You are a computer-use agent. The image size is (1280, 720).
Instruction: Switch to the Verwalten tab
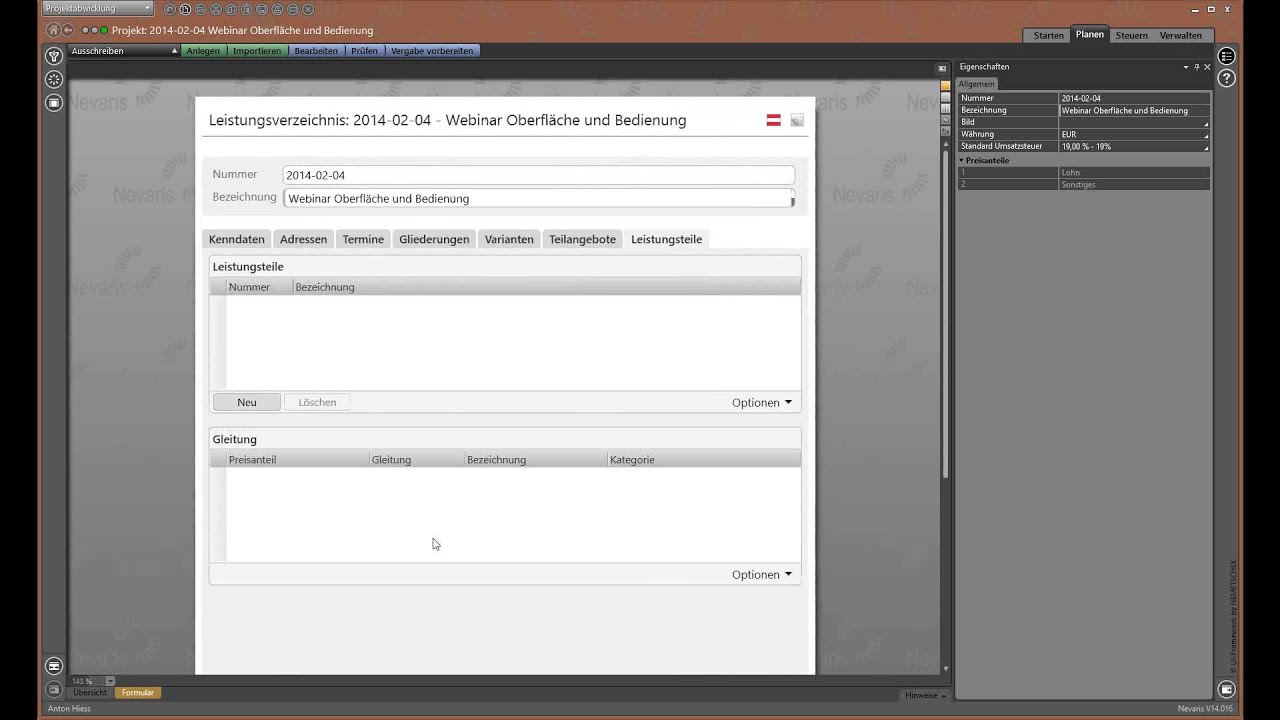[x=1180, y=35]
